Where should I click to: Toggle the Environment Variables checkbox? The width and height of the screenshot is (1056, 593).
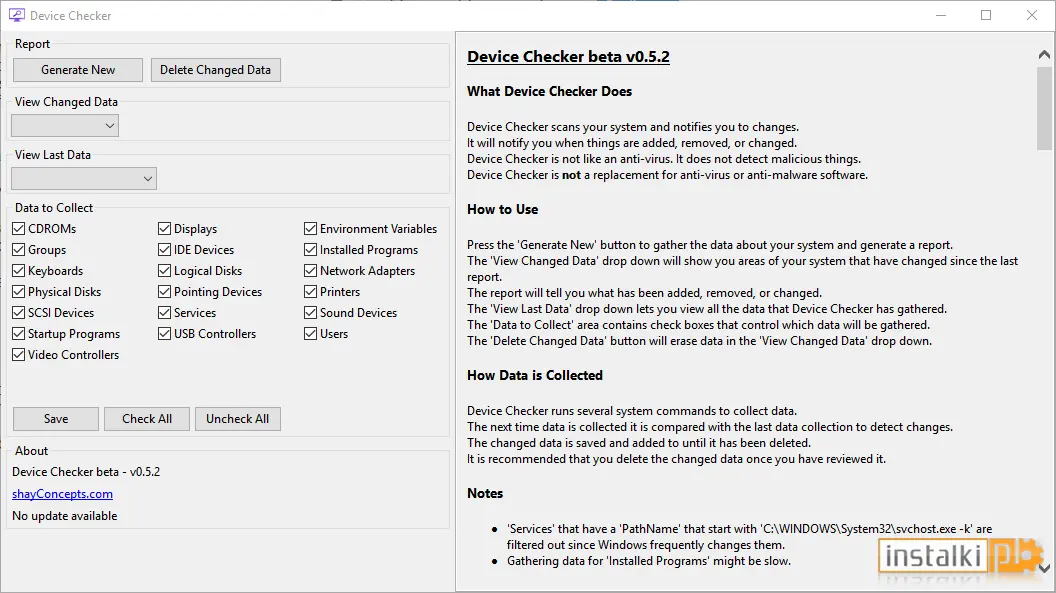pos(310,229)
